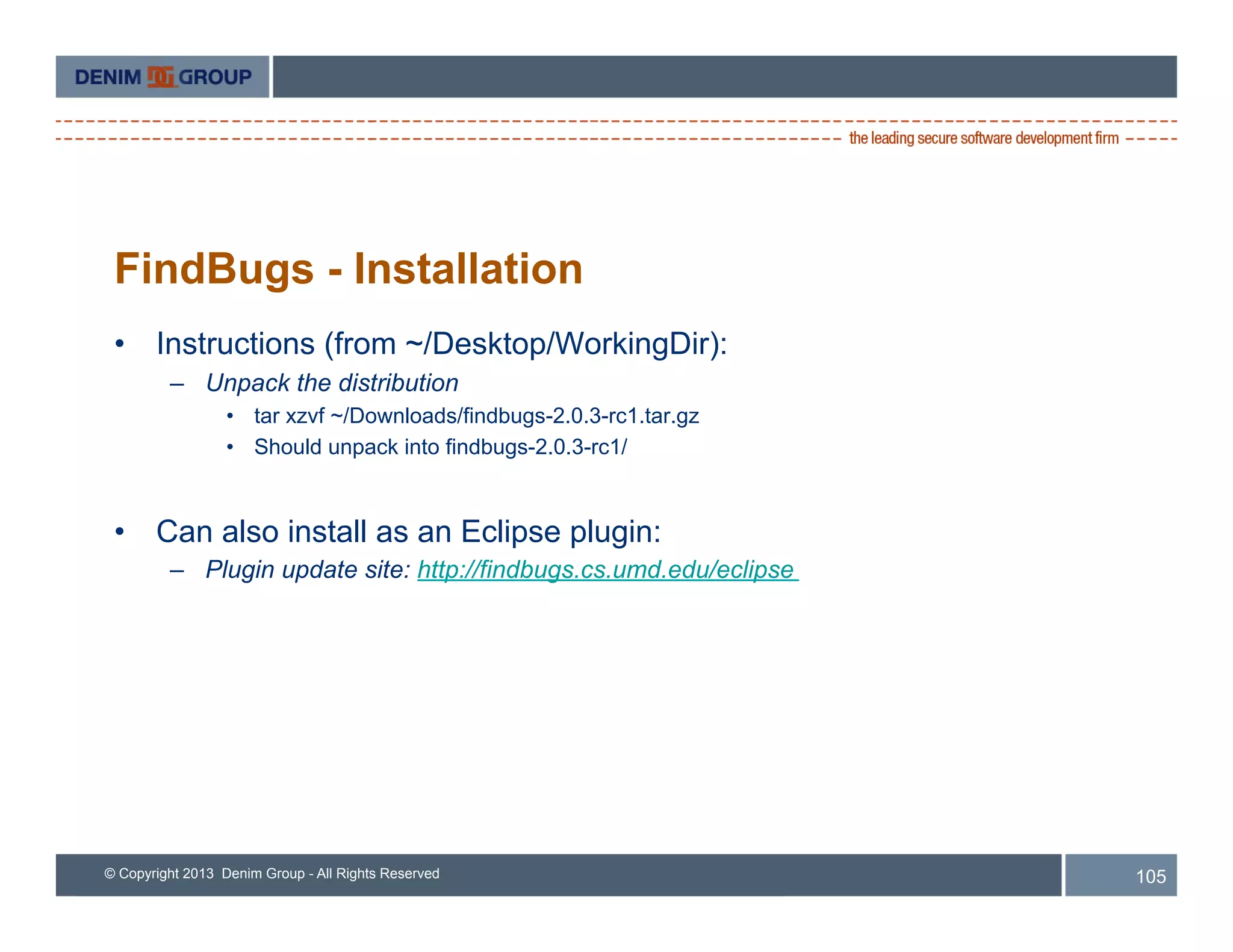Click the small bullet before tar xzvf
This screenshot has height=952, width=1233.
(230, 416)
